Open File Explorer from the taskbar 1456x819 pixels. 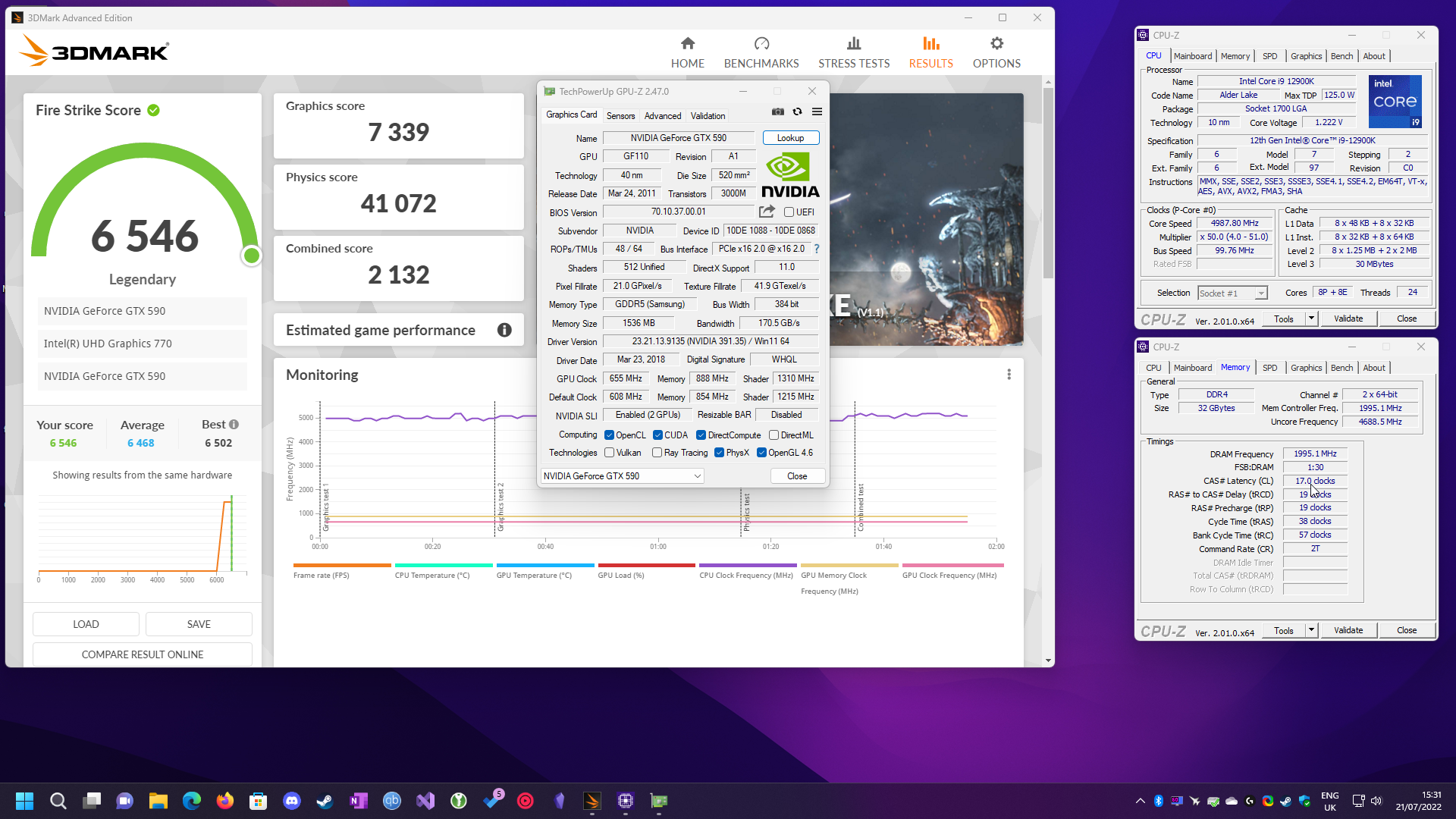(x=158, y=801)
